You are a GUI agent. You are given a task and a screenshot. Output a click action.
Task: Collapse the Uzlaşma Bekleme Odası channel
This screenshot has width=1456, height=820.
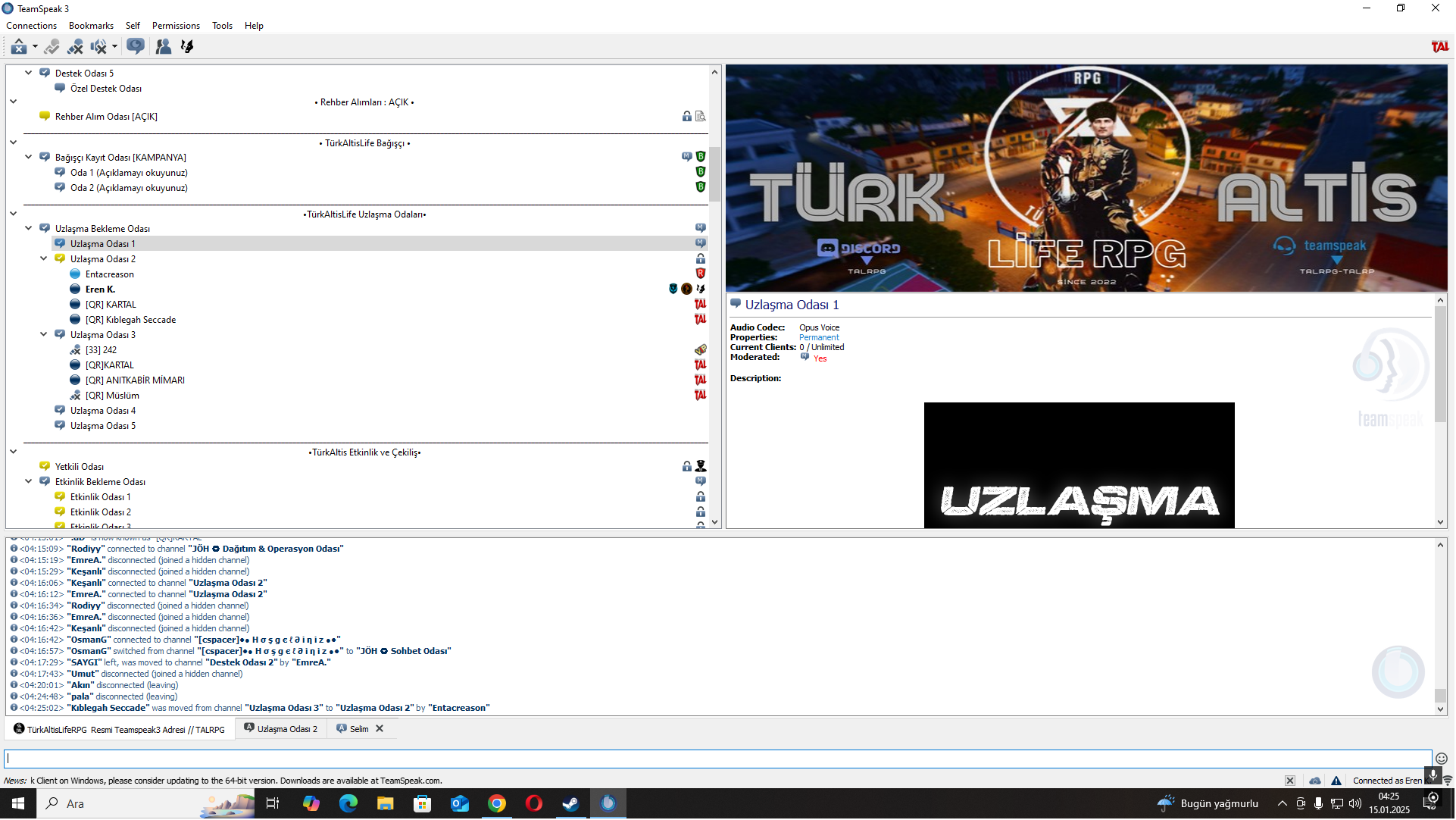click(29, 229)
